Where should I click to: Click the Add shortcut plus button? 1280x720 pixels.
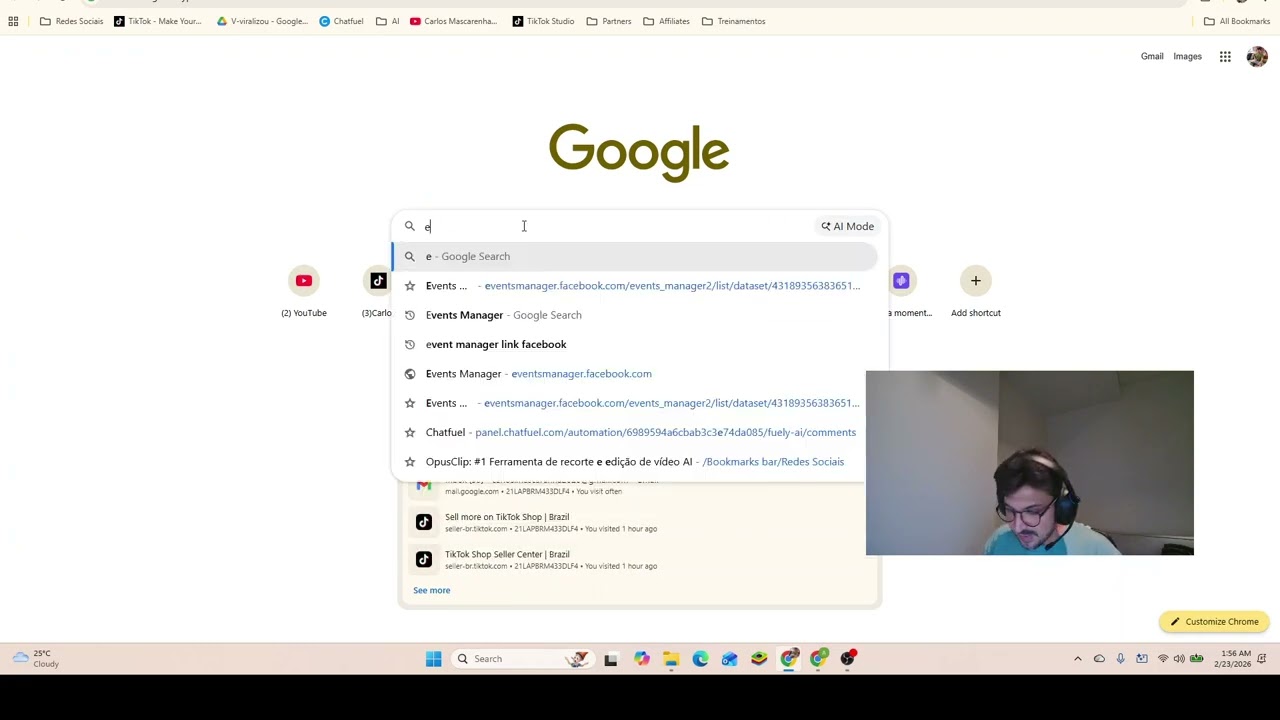[976, 281]
